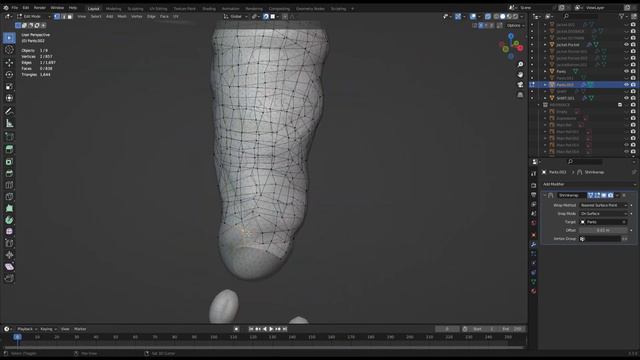Image resolution: width=640 pixels, height=360 pixels.
Task: Open the Select menu in viewport header
Action: pyautogui.click(x=96, y=16)
